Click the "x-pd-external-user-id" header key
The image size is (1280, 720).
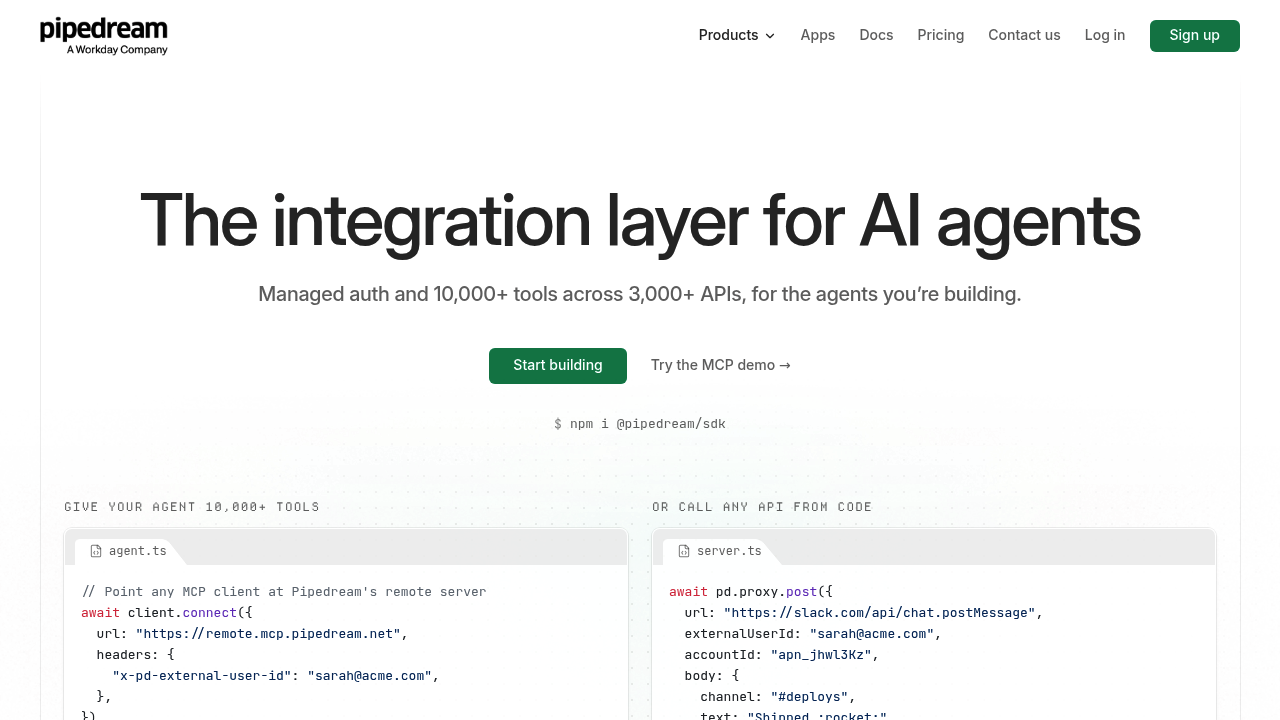pyautogui.click(x=202, y=676)
